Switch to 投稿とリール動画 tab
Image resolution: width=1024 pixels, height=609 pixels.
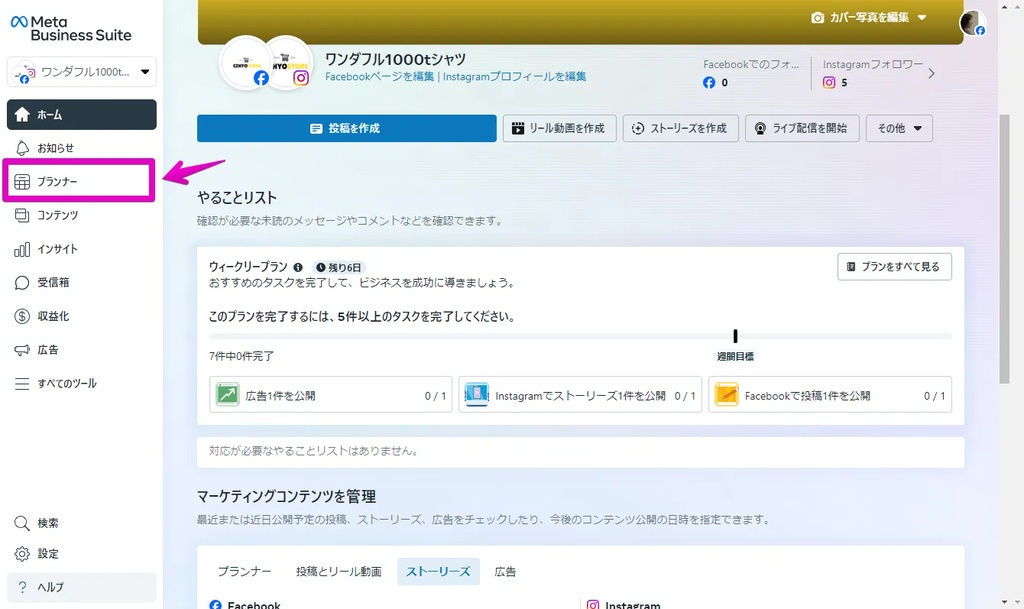click(x=338, y=572)
